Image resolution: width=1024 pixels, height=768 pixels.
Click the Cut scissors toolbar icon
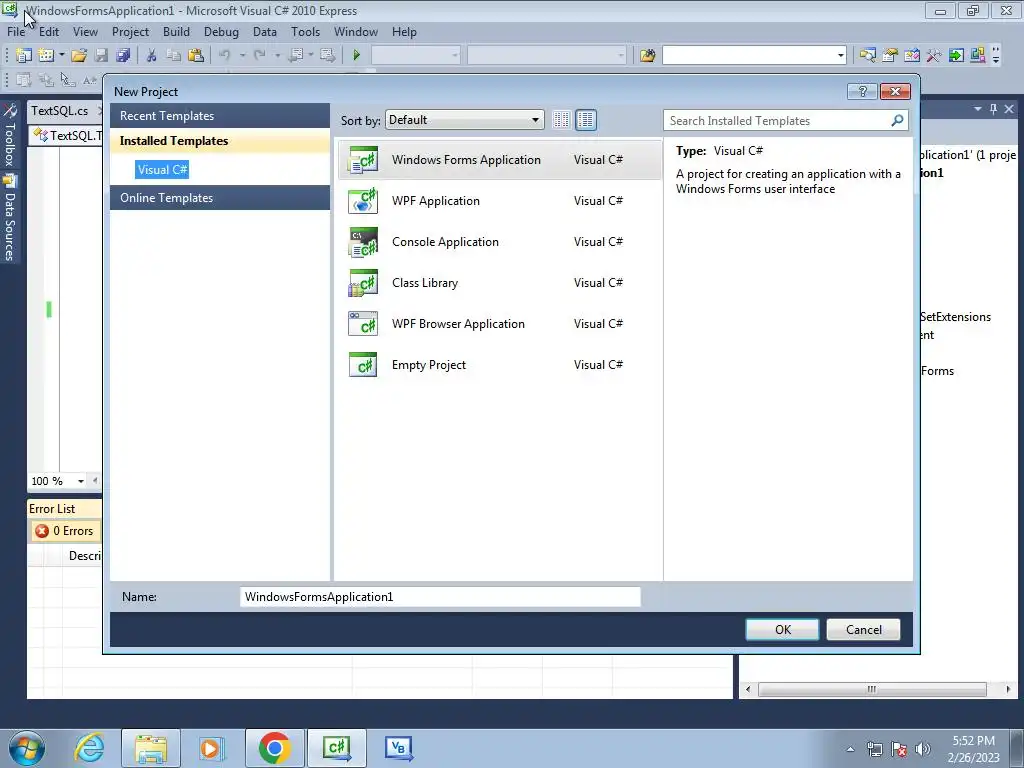click(x=152, y=56)
